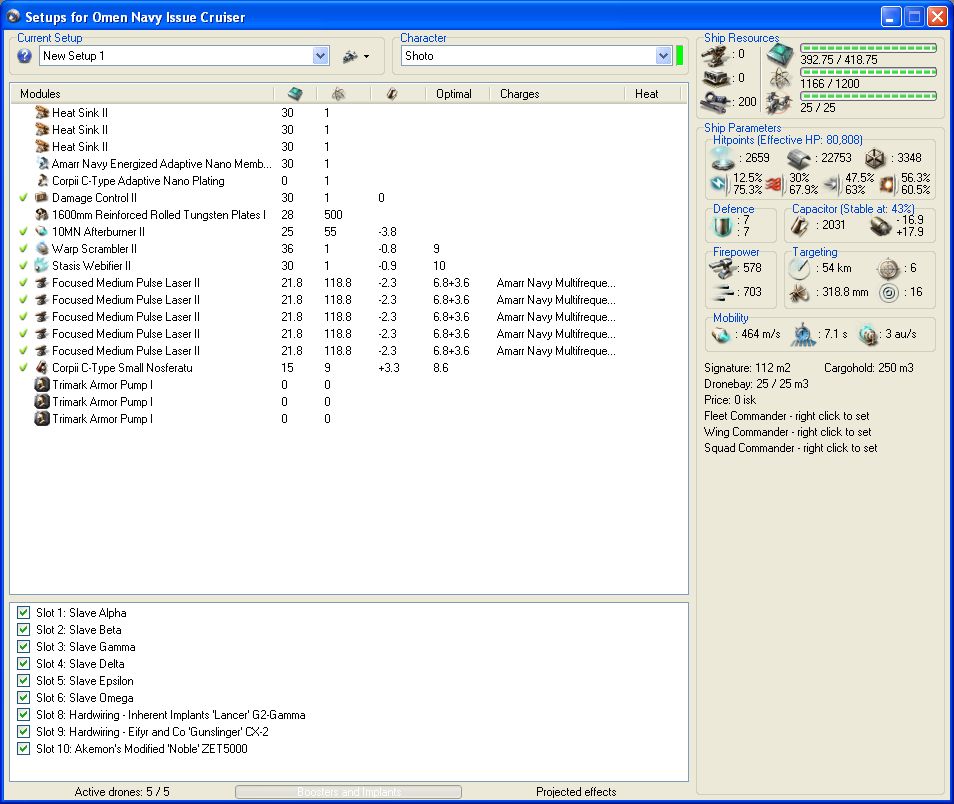Click the 1600mm Reinforced Rolled Tungsten Plates icon

(x=42, y=215)
